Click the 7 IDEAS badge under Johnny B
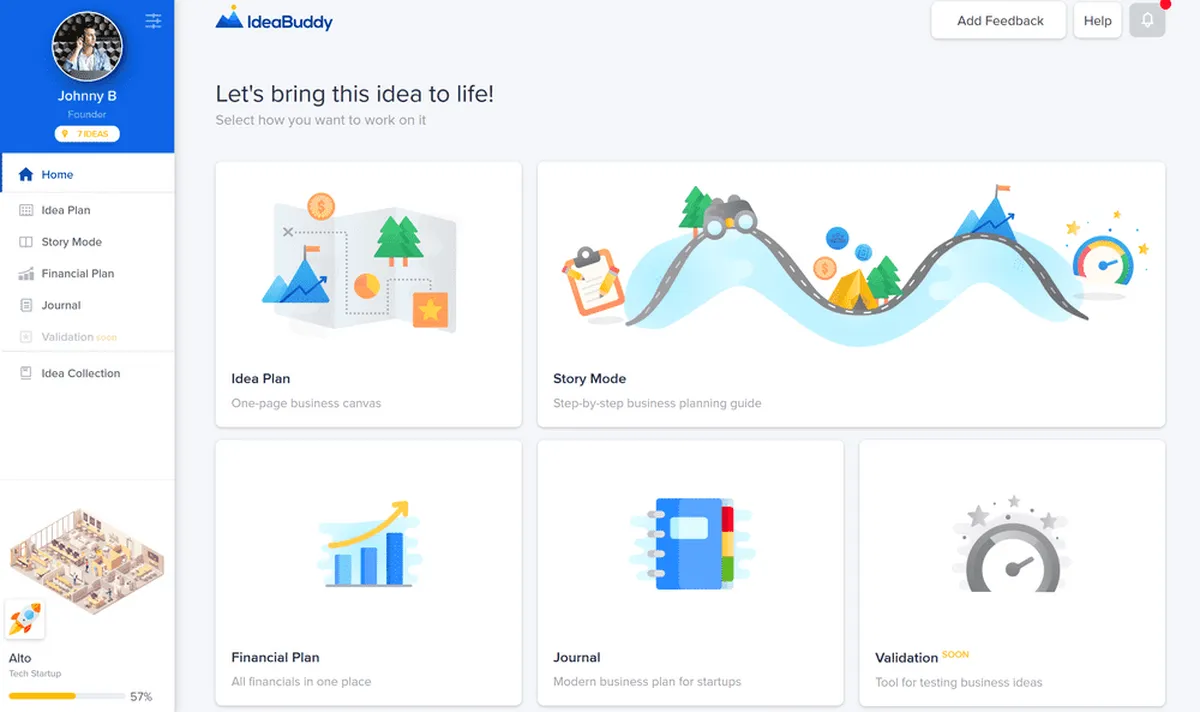The width and height of the screenshot is (1200, 712). click(87, 133)
